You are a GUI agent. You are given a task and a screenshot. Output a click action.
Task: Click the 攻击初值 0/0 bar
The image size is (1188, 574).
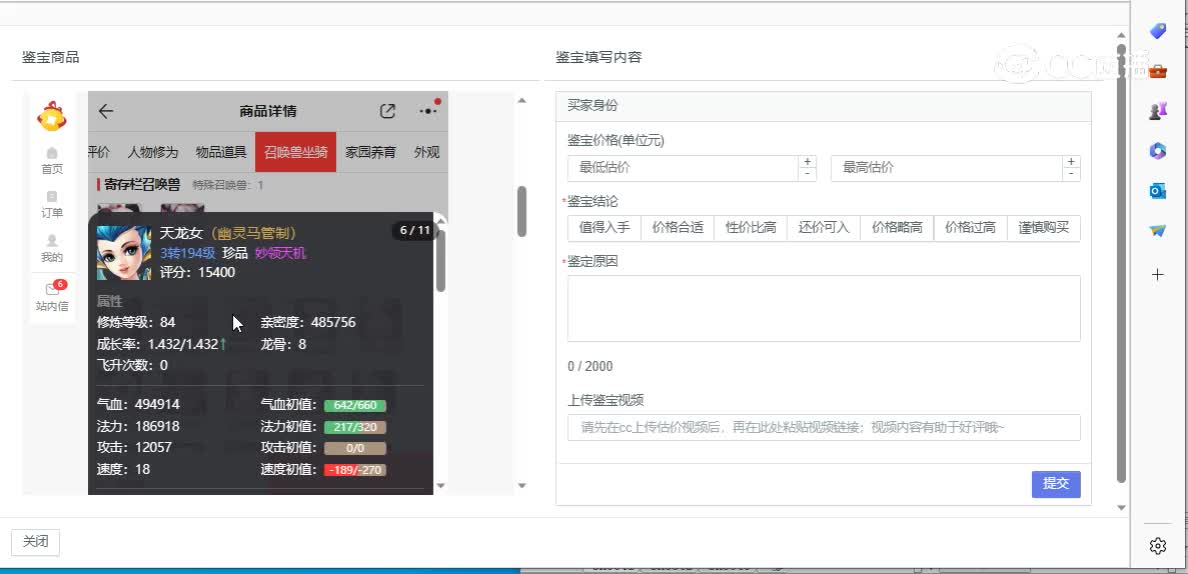(x=355, y=448)
